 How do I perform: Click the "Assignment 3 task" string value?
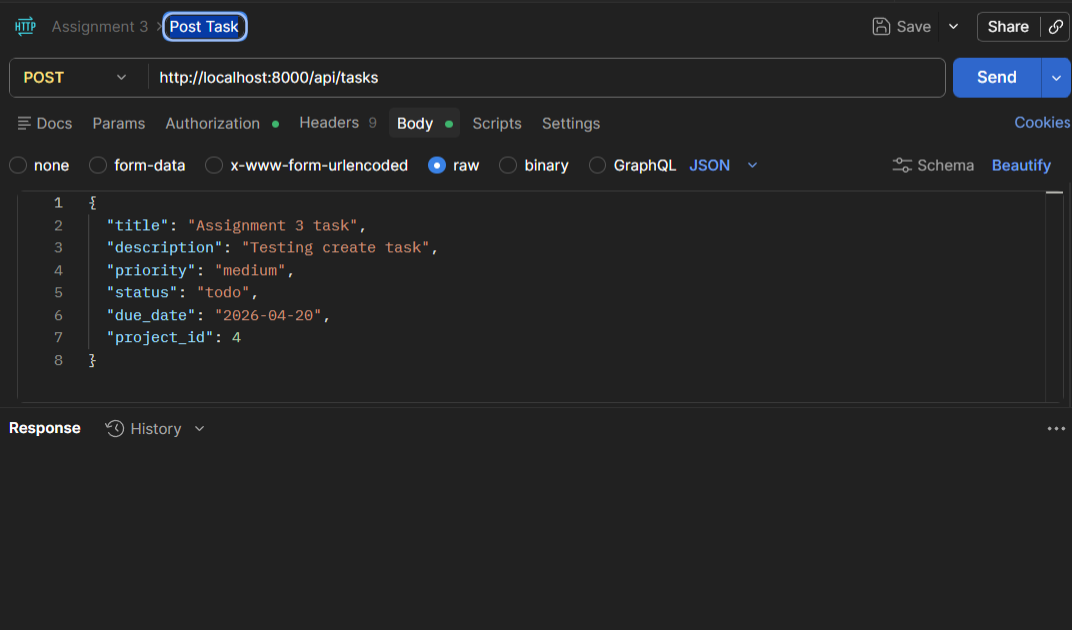point(273,226)
